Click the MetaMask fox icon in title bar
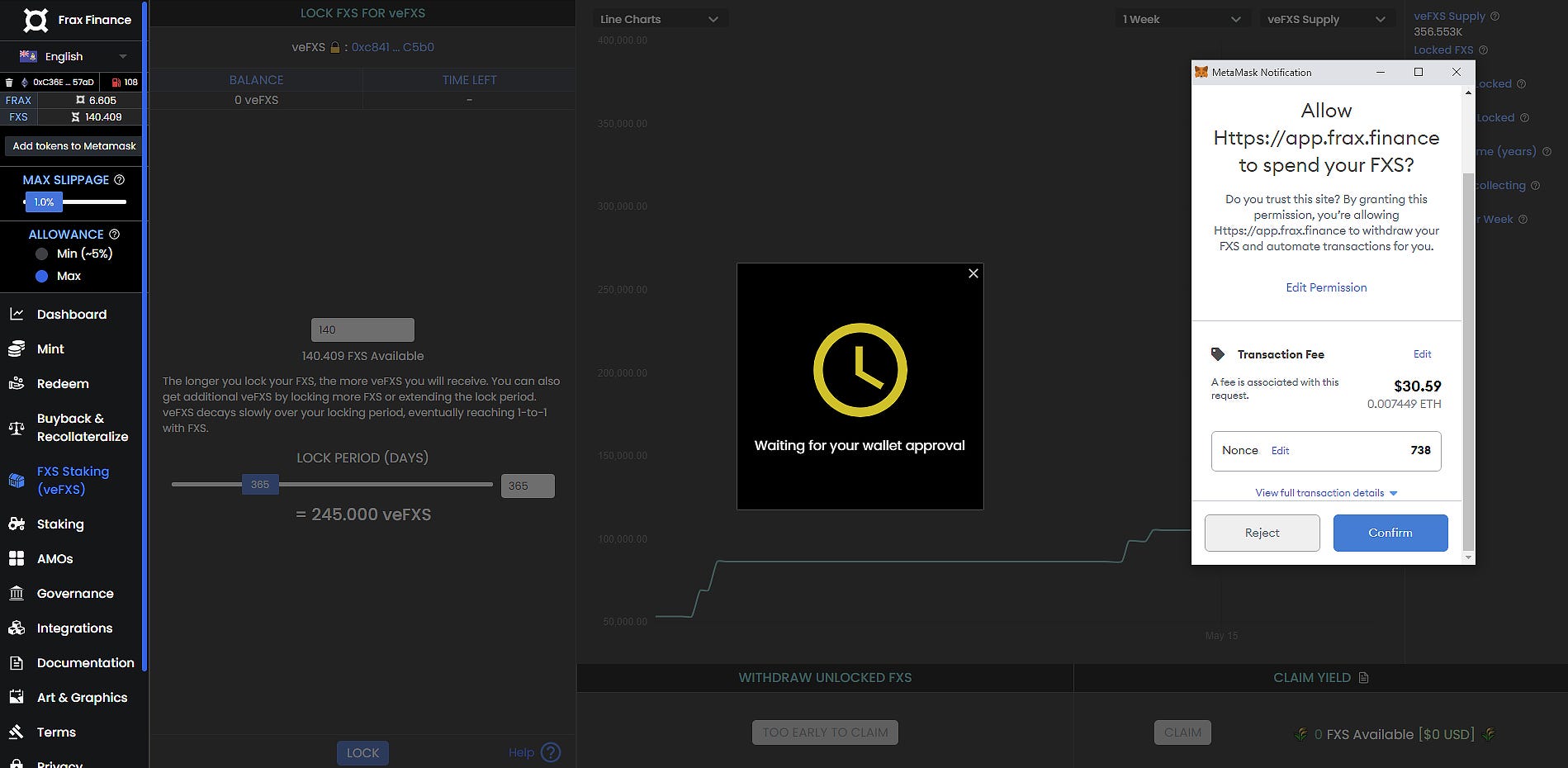Screen dimensions: 1568x768 [1201, 72]
